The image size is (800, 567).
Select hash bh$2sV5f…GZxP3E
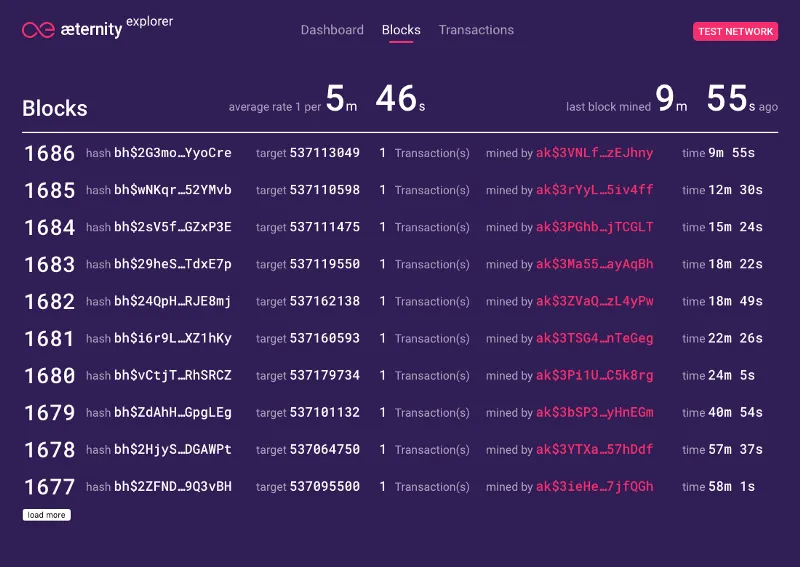(173, 227)
